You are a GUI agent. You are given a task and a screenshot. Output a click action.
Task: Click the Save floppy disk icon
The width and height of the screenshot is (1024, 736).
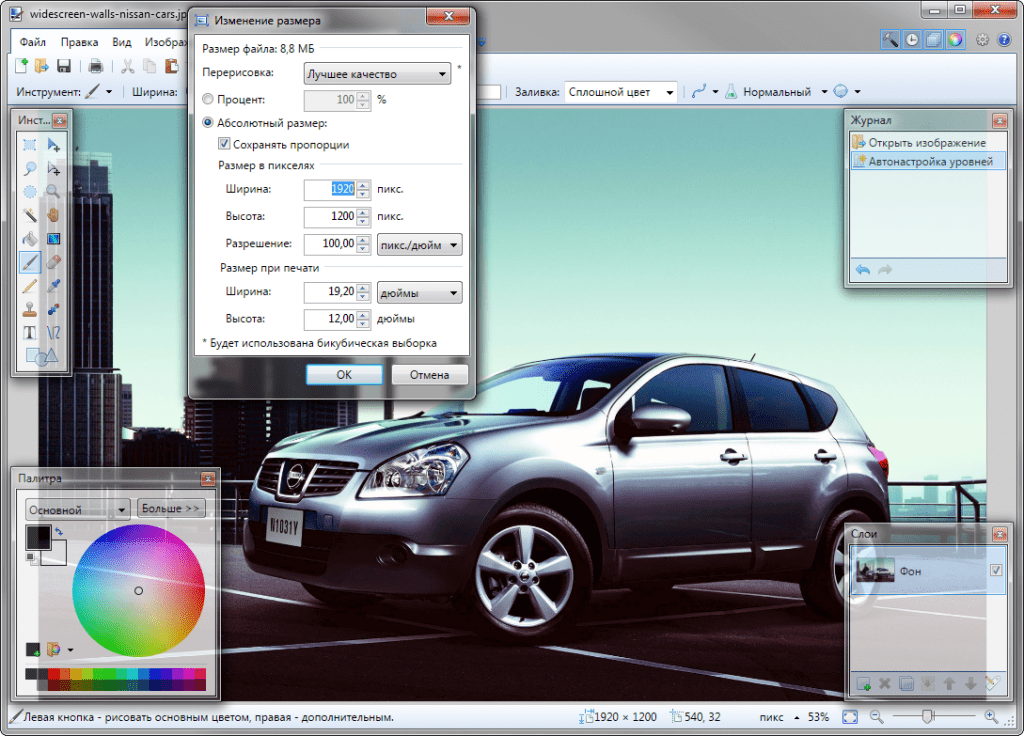(64, 66)
